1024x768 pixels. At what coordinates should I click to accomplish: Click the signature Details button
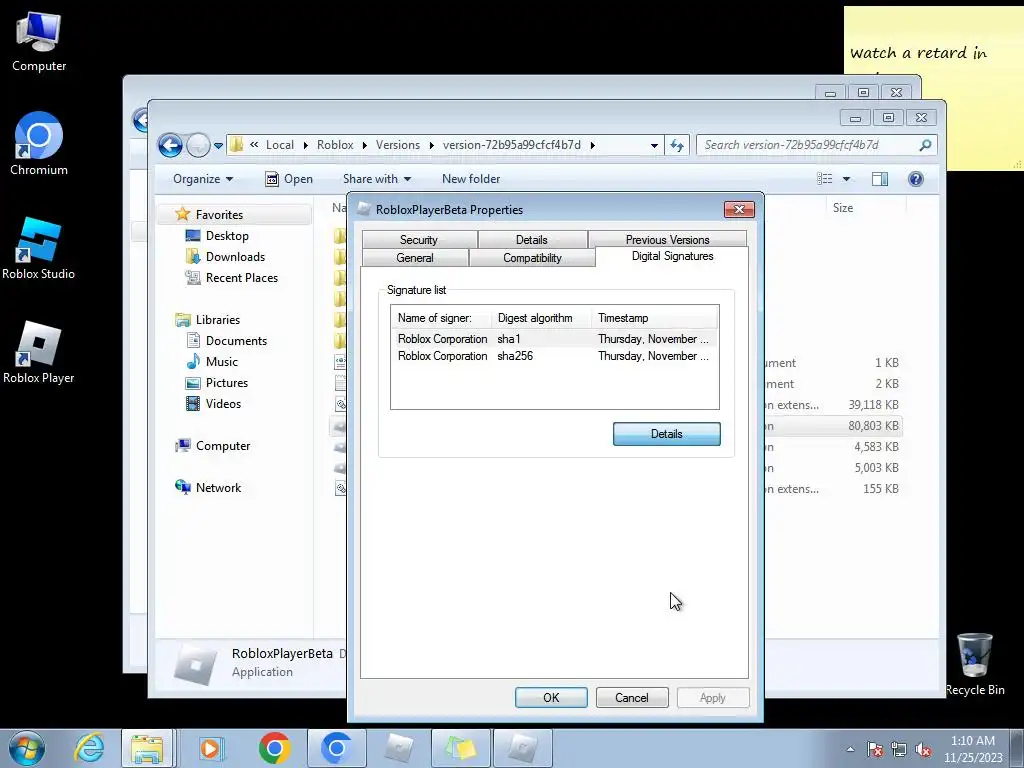click(666, 434)
